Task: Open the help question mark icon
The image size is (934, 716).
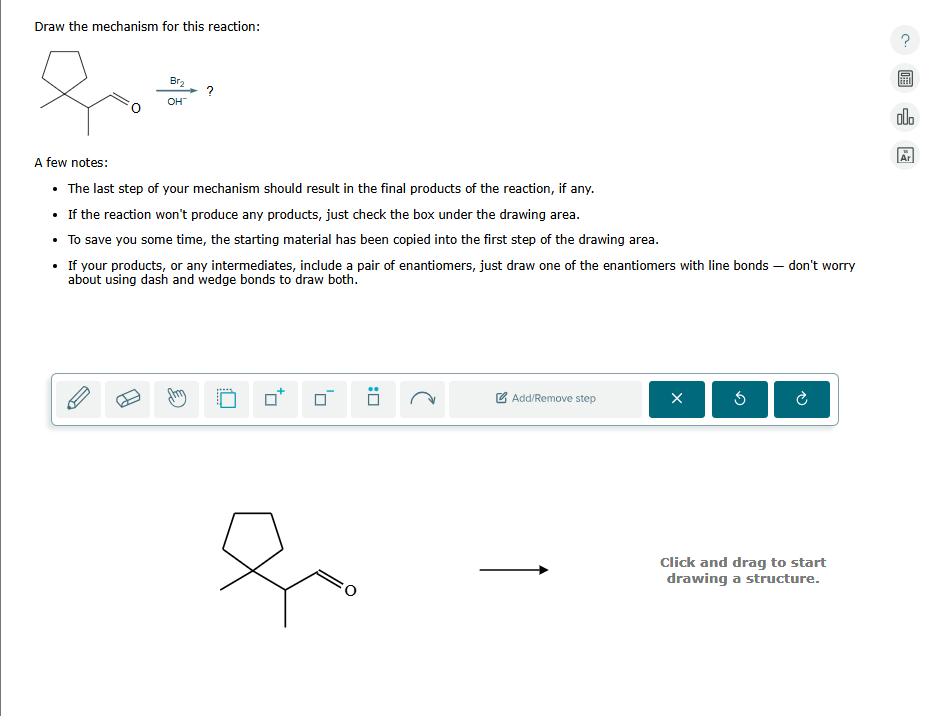Action: point(905,41)
